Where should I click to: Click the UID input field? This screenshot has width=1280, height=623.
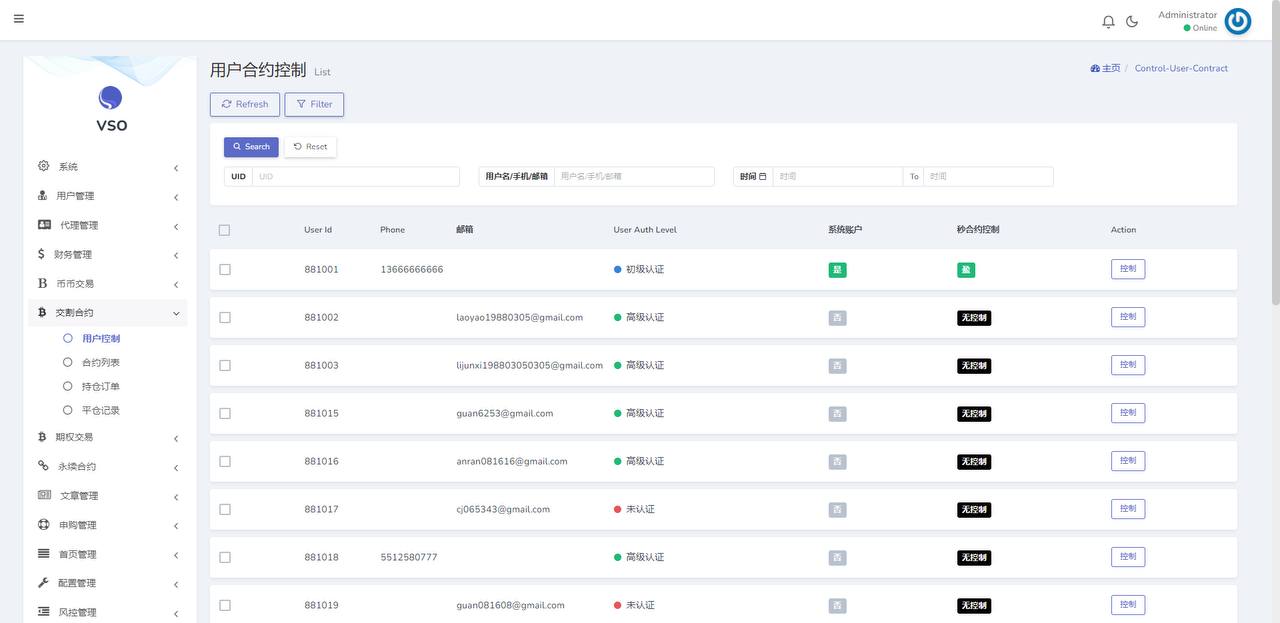[x=355, y=177]
